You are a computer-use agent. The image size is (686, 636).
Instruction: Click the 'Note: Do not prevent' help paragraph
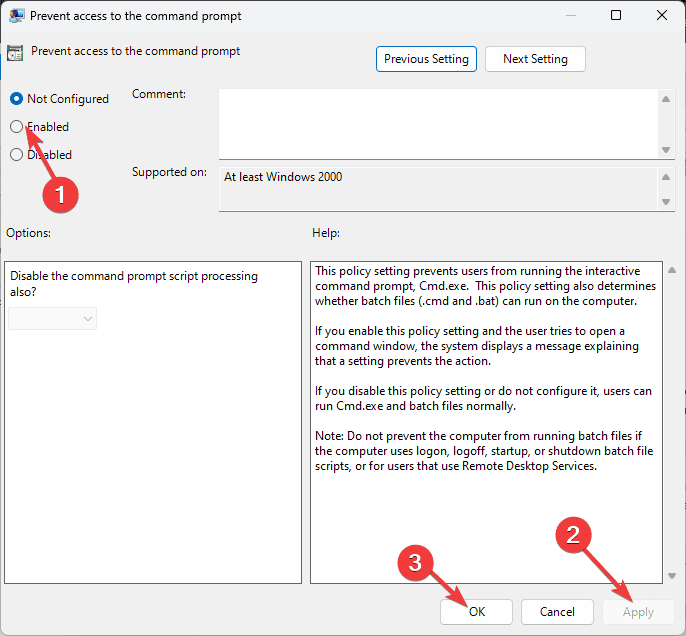(x=484, y=451)
